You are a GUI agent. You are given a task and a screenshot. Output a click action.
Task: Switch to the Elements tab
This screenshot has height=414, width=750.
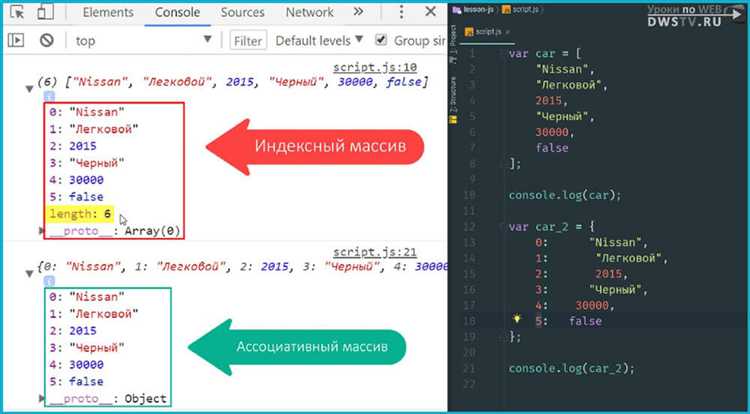point(108,12)
